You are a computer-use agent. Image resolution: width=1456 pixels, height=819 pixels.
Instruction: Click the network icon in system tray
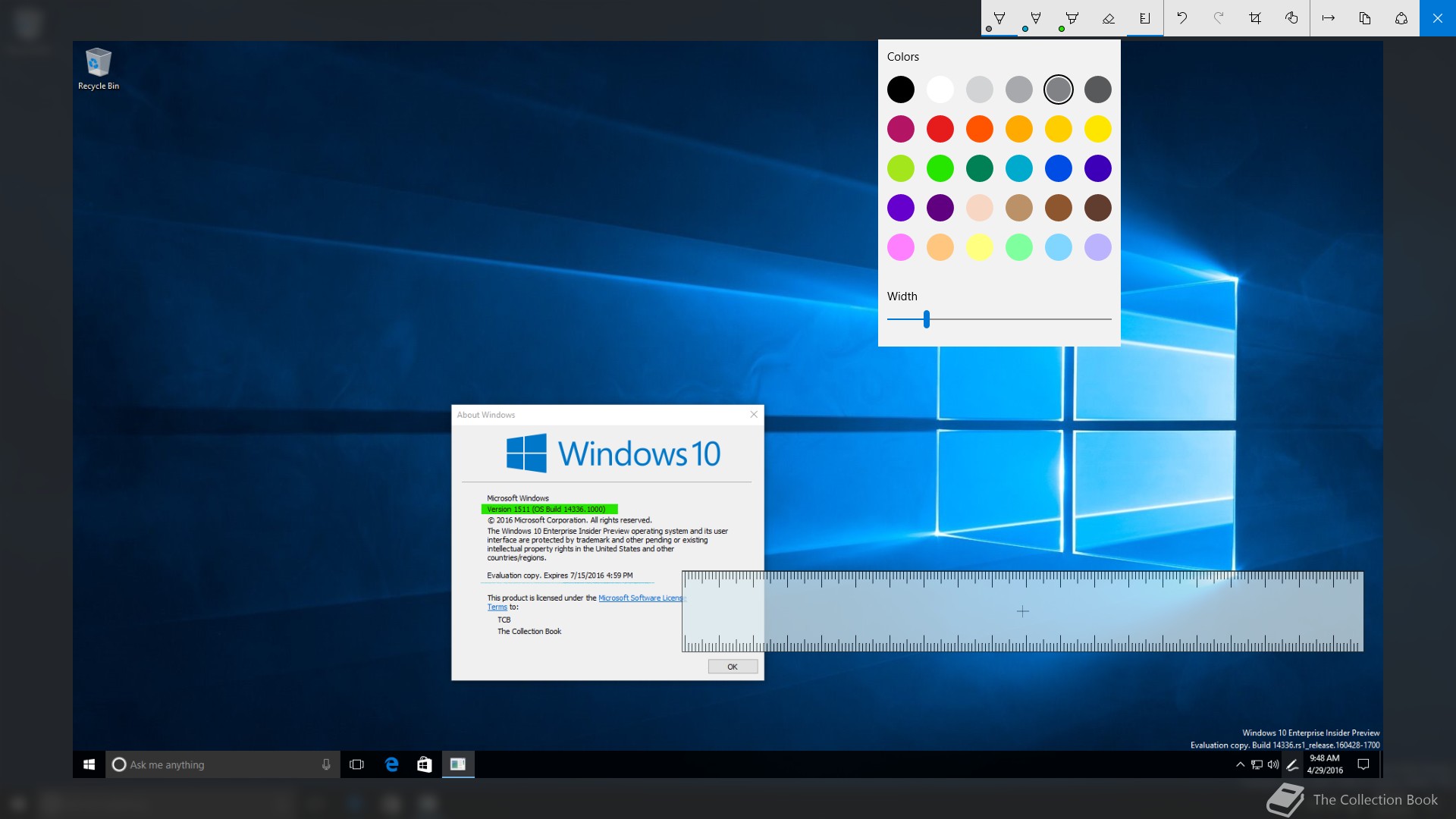[1257, 764]
